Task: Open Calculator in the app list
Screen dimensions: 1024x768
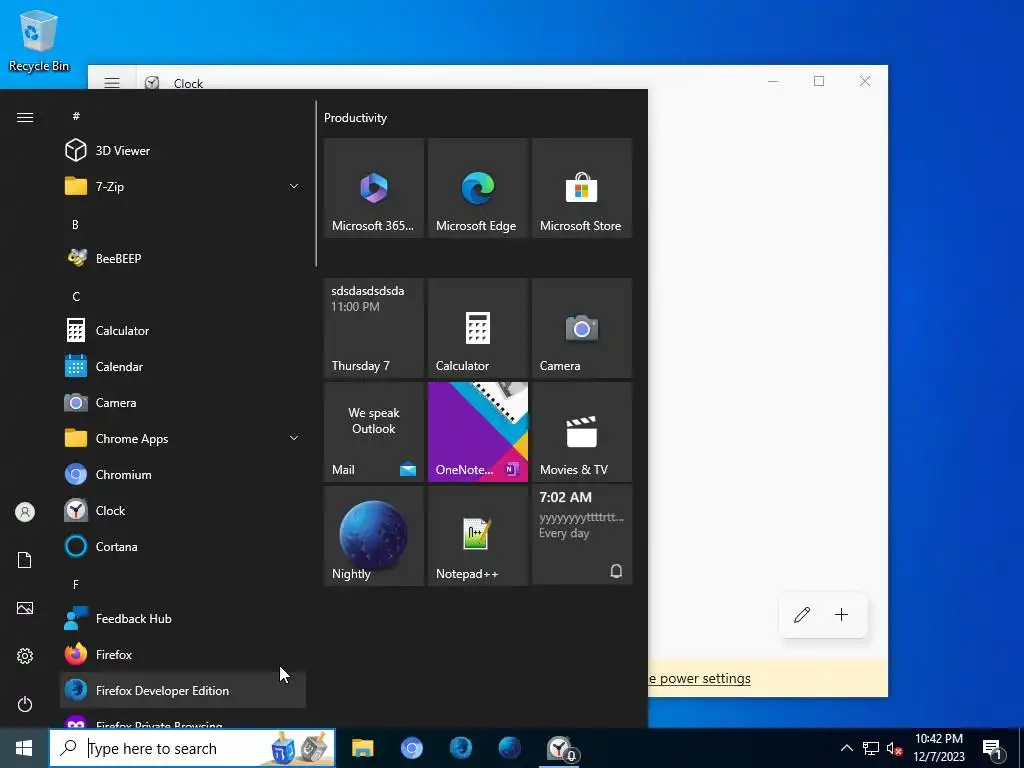Action: (x=183, y=330)
